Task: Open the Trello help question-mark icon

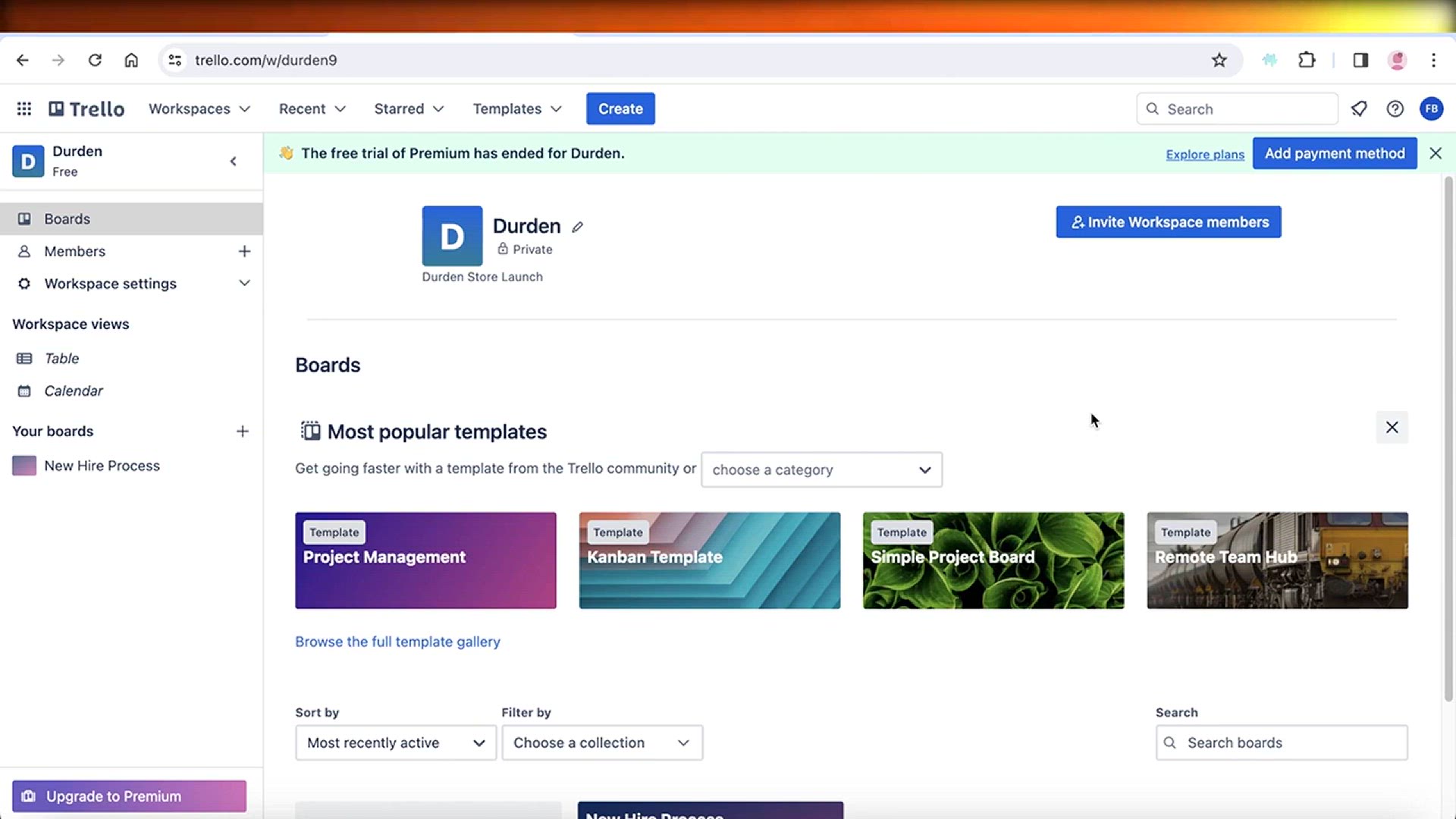Action: (x=1395, y=108)
